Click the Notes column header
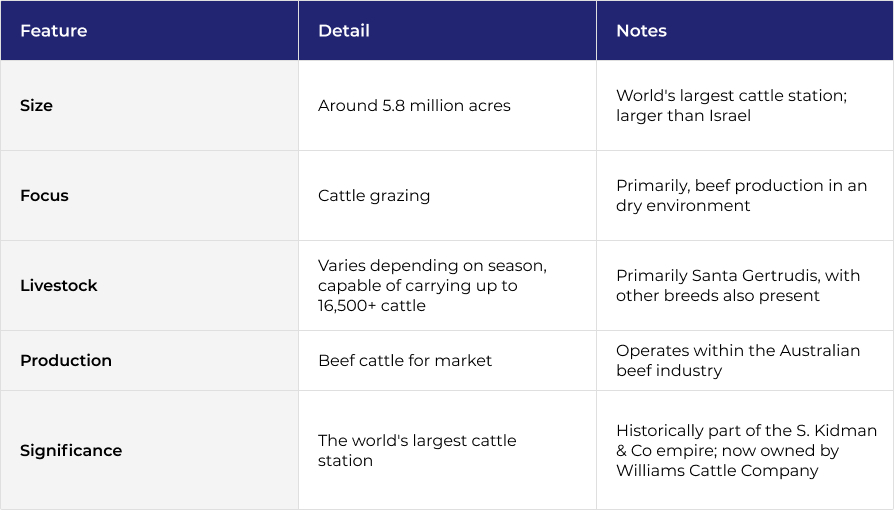894x510 pixels. 641,31
